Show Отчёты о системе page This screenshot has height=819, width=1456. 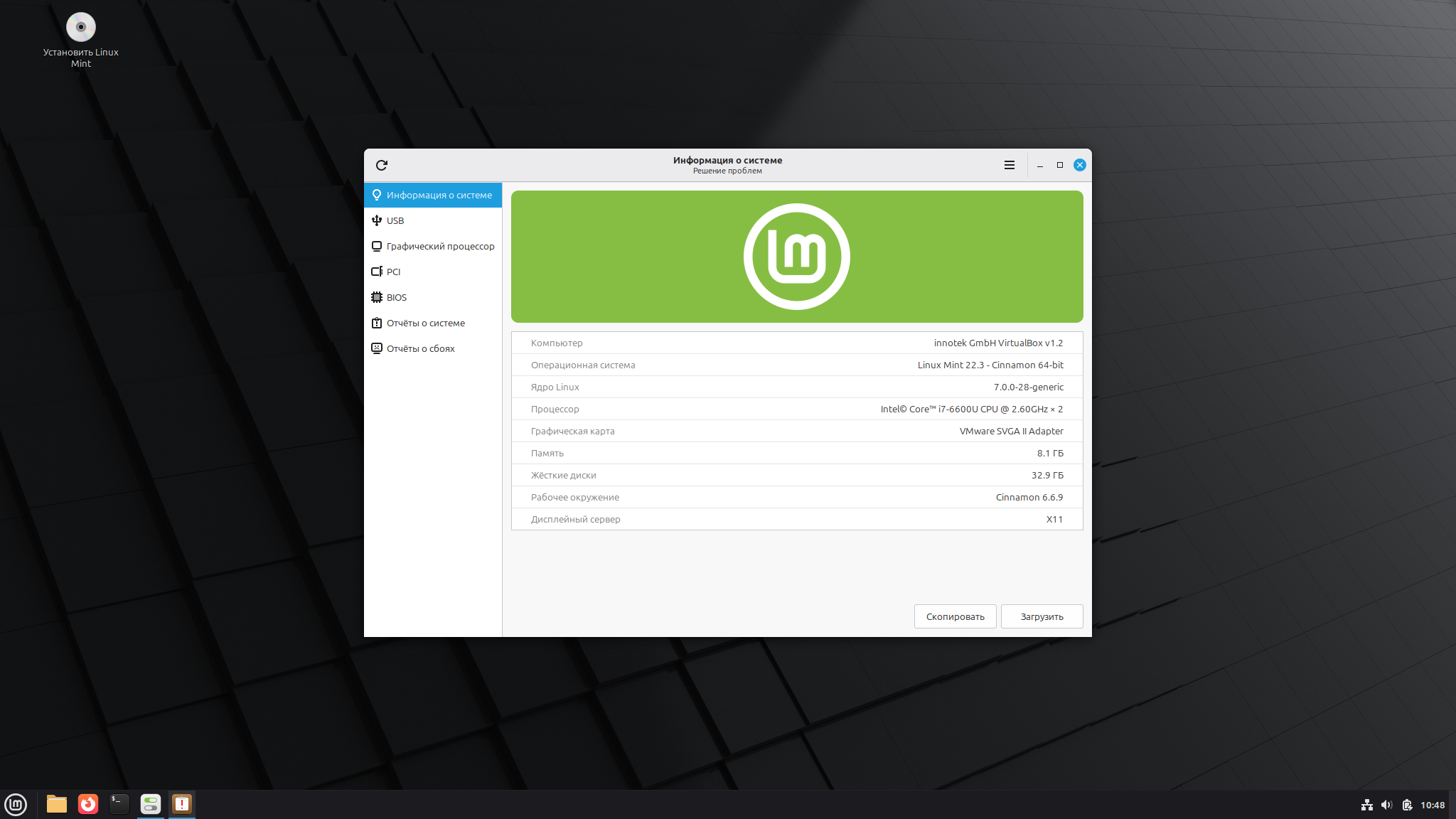tap(433, 323)
